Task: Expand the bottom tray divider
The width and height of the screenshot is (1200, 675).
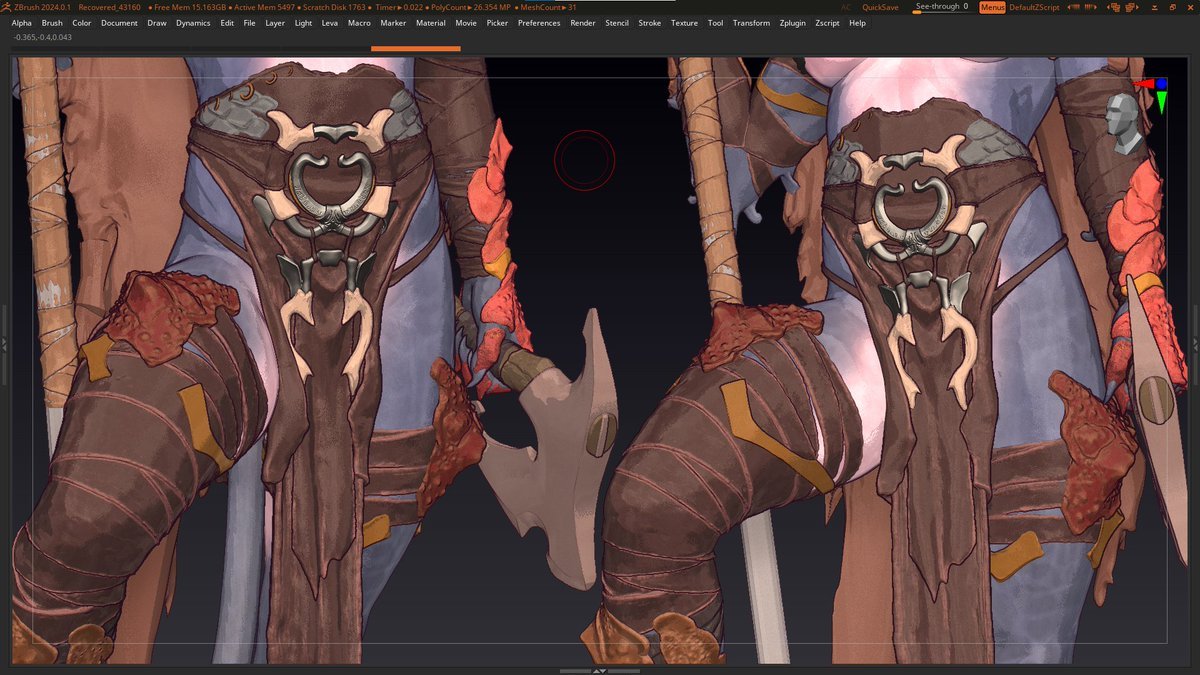Action: coord(600,670)
